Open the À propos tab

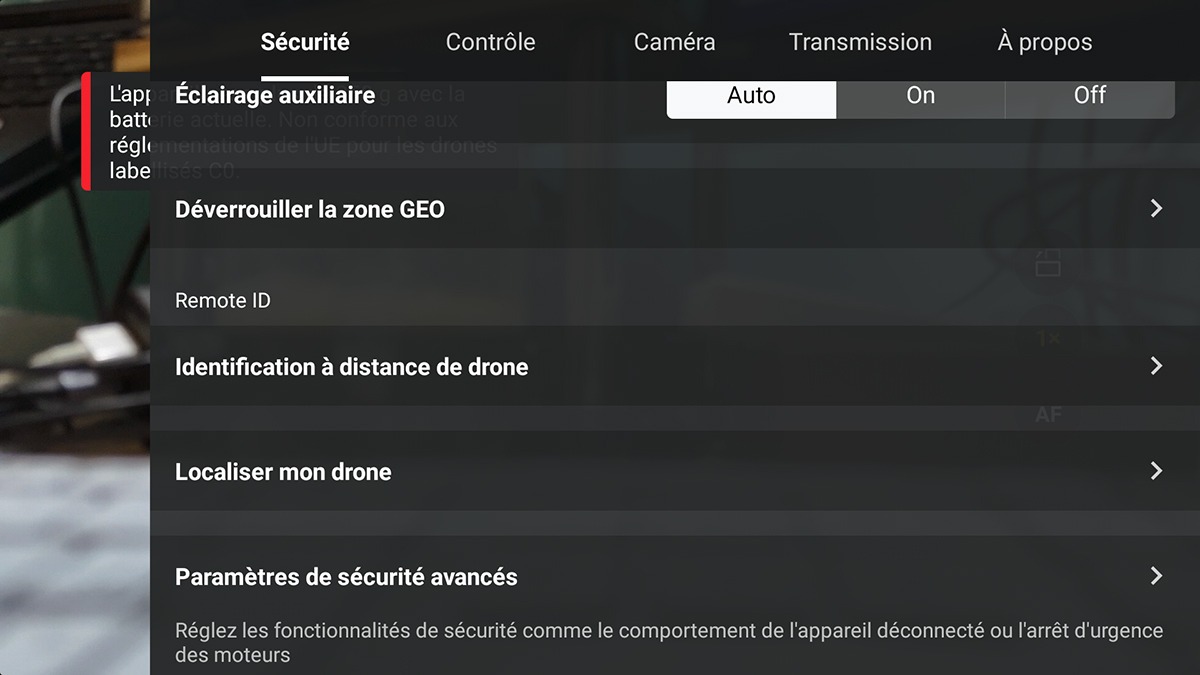tap(1045, 42)
